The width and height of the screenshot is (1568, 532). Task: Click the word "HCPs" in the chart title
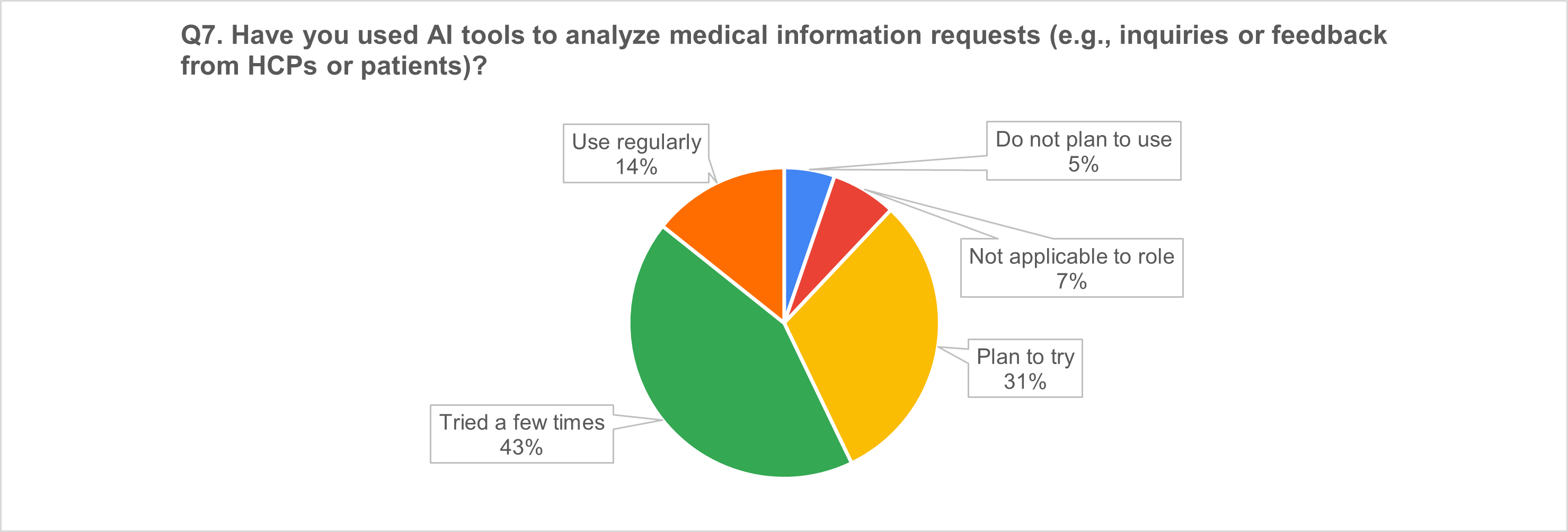click(x=282, y=66)
